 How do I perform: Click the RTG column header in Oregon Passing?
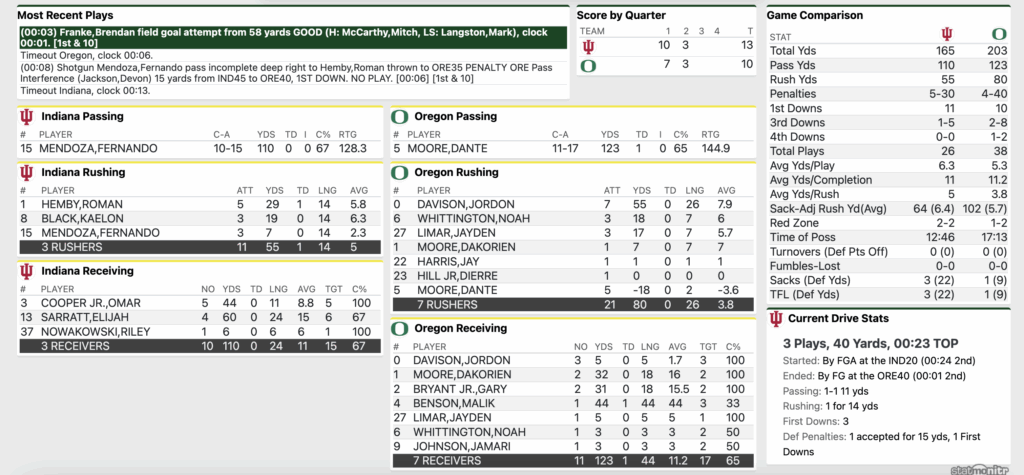710,133
